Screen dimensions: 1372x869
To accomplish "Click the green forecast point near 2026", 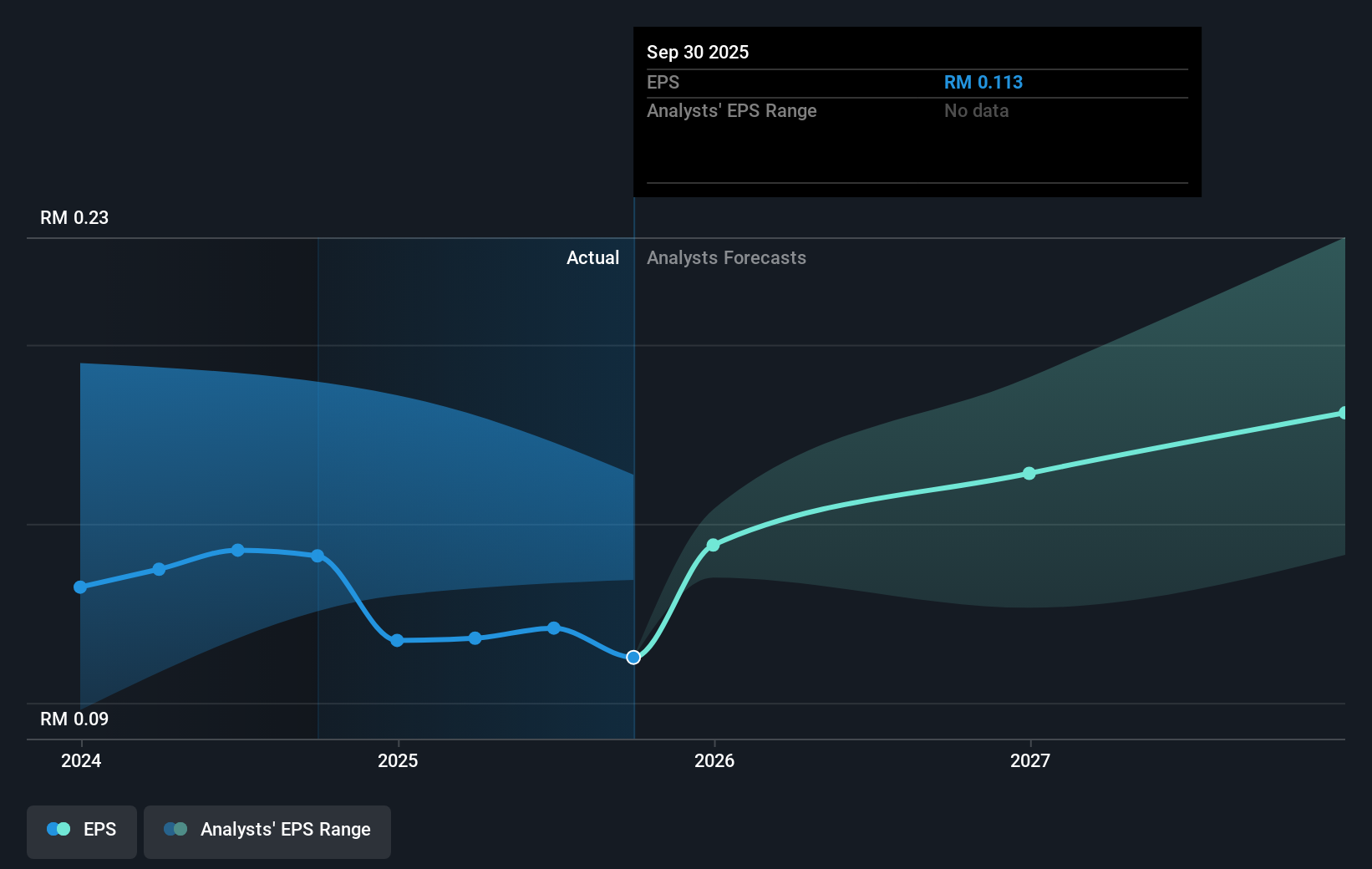I will [x=714, y=546].
